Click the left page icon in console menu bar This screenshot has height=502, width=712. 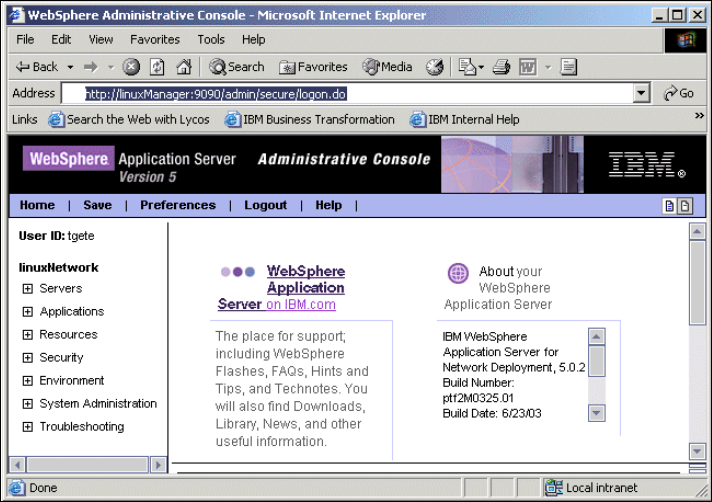coord(669,206)
